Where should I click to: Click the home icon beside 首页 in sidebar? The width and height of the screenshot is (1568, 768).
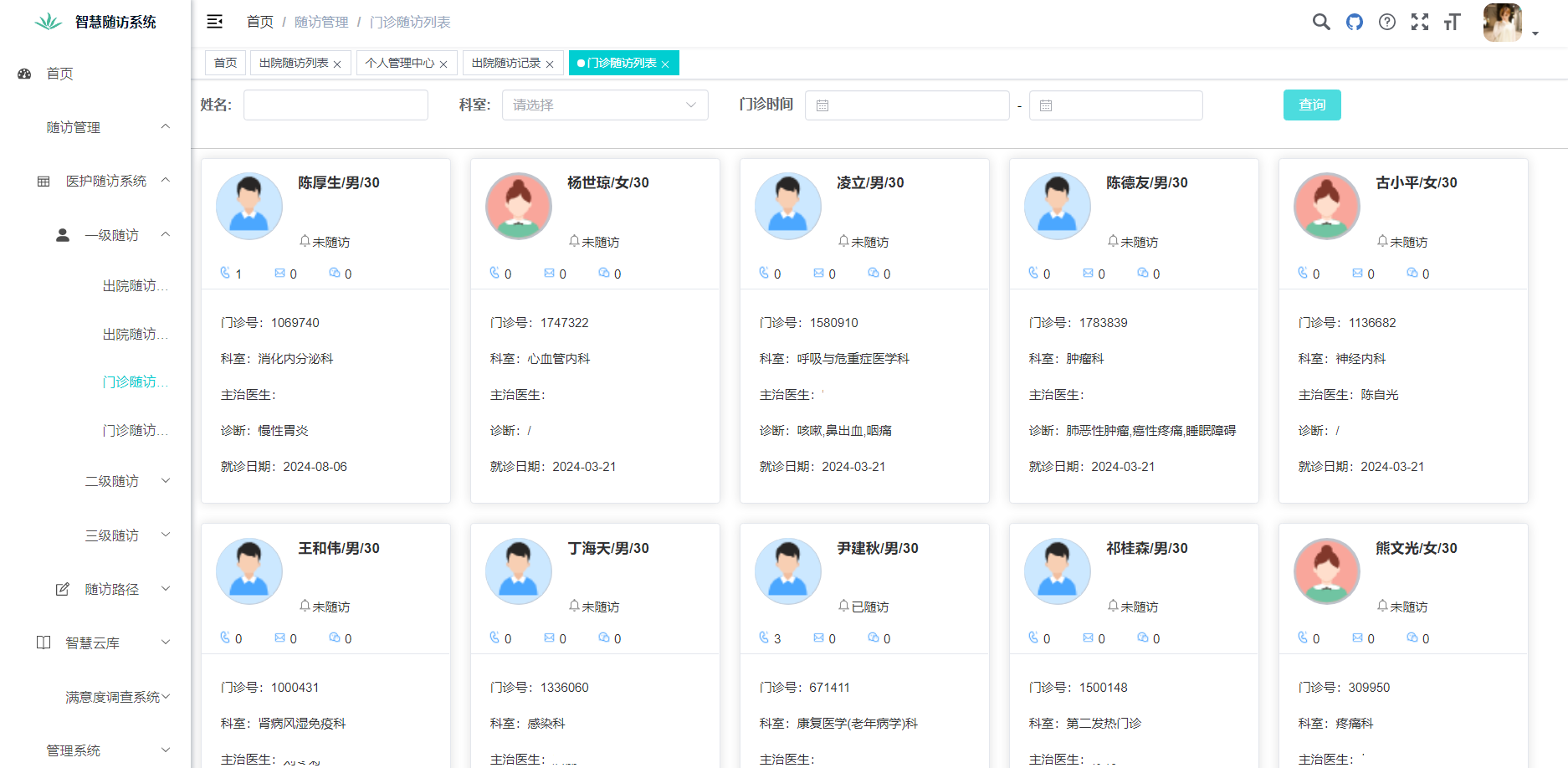click(23, 74)
